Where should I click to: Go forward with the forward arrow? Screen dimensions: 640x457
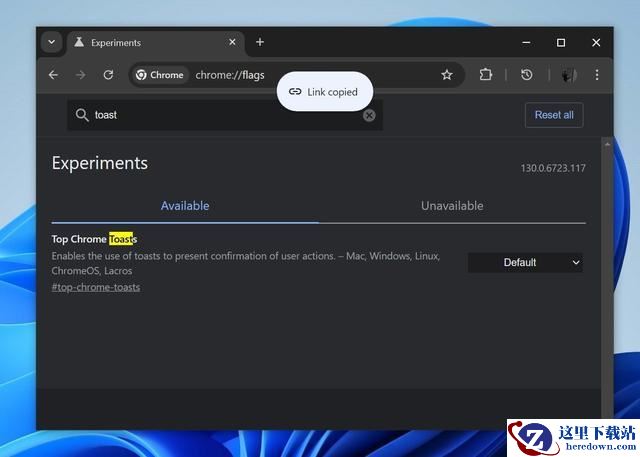point(81,75)
